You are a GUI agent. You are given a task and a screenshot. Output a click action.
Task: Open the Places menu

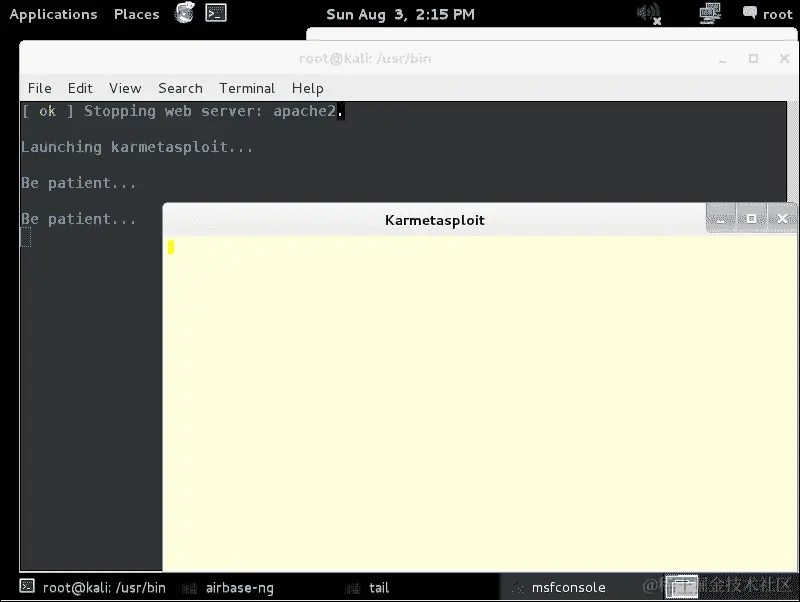(x=136, y=14)
